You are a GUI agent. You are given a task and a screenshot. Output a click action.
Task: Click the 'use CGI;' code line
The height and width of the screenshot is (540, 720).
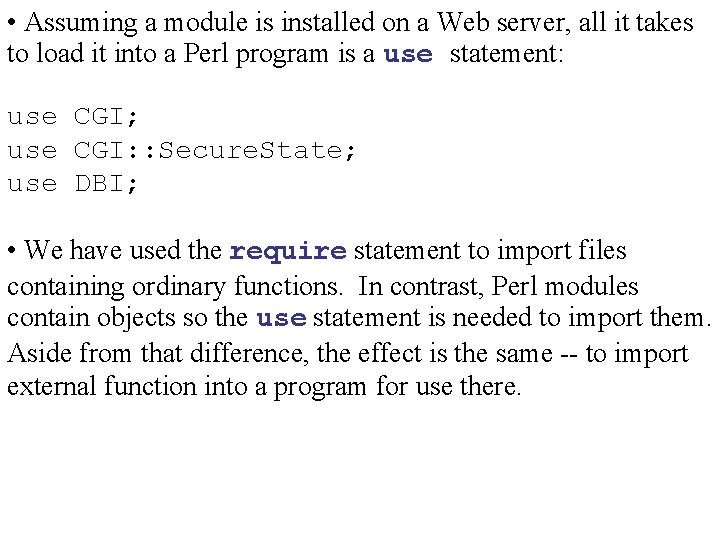(72, 116)
